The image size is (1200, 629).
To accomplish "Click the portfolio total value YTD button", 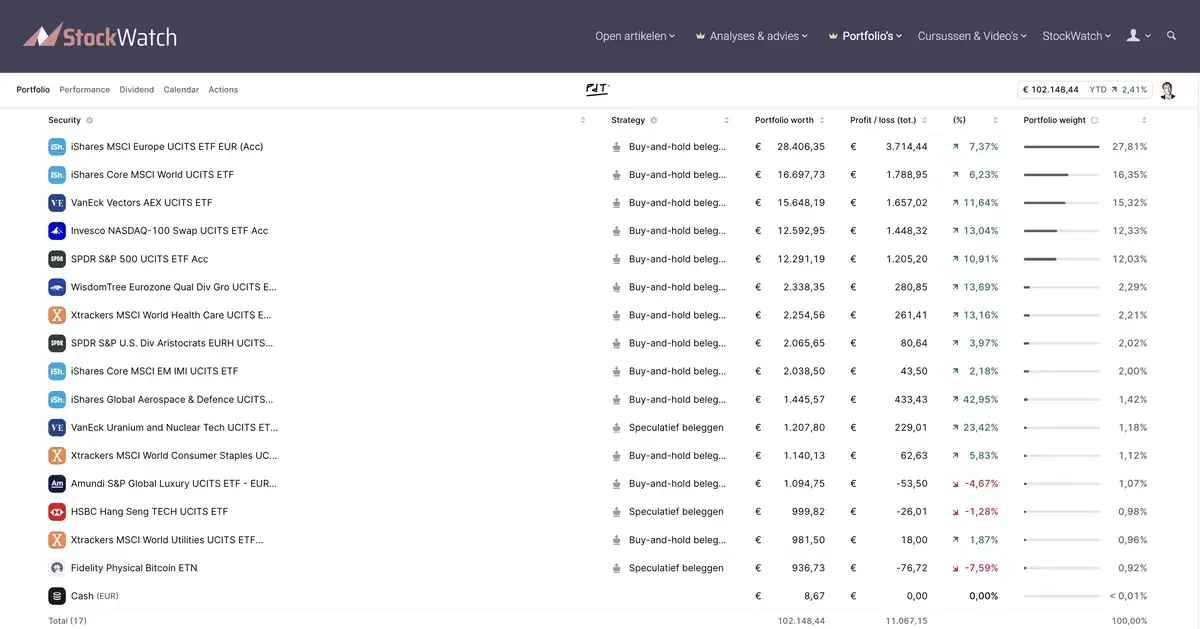I will click(x=1084, y=90).
